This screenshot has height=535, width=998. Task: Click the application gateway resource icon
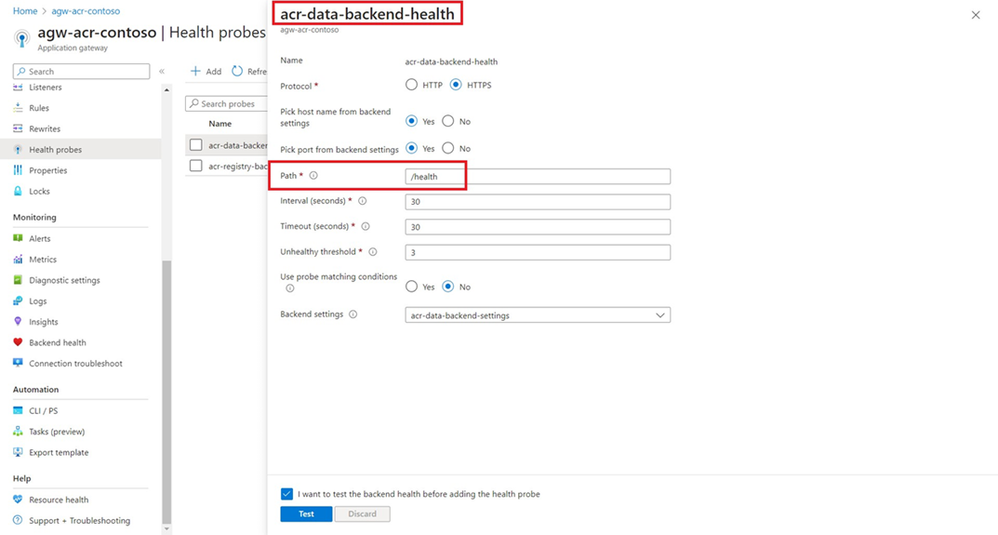[x=22, y=38]
